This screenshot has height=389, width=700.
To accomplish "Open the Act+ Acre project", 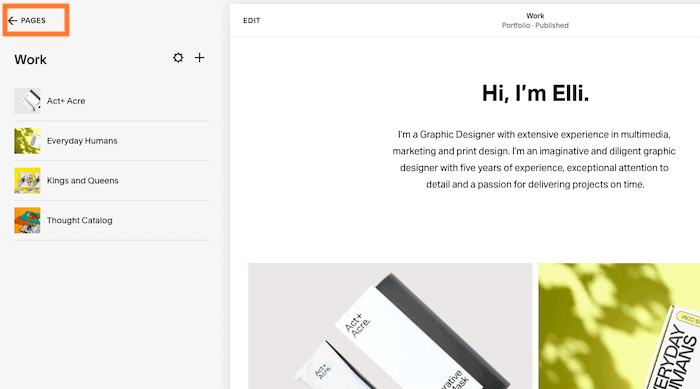I will [x=112, y=101].
